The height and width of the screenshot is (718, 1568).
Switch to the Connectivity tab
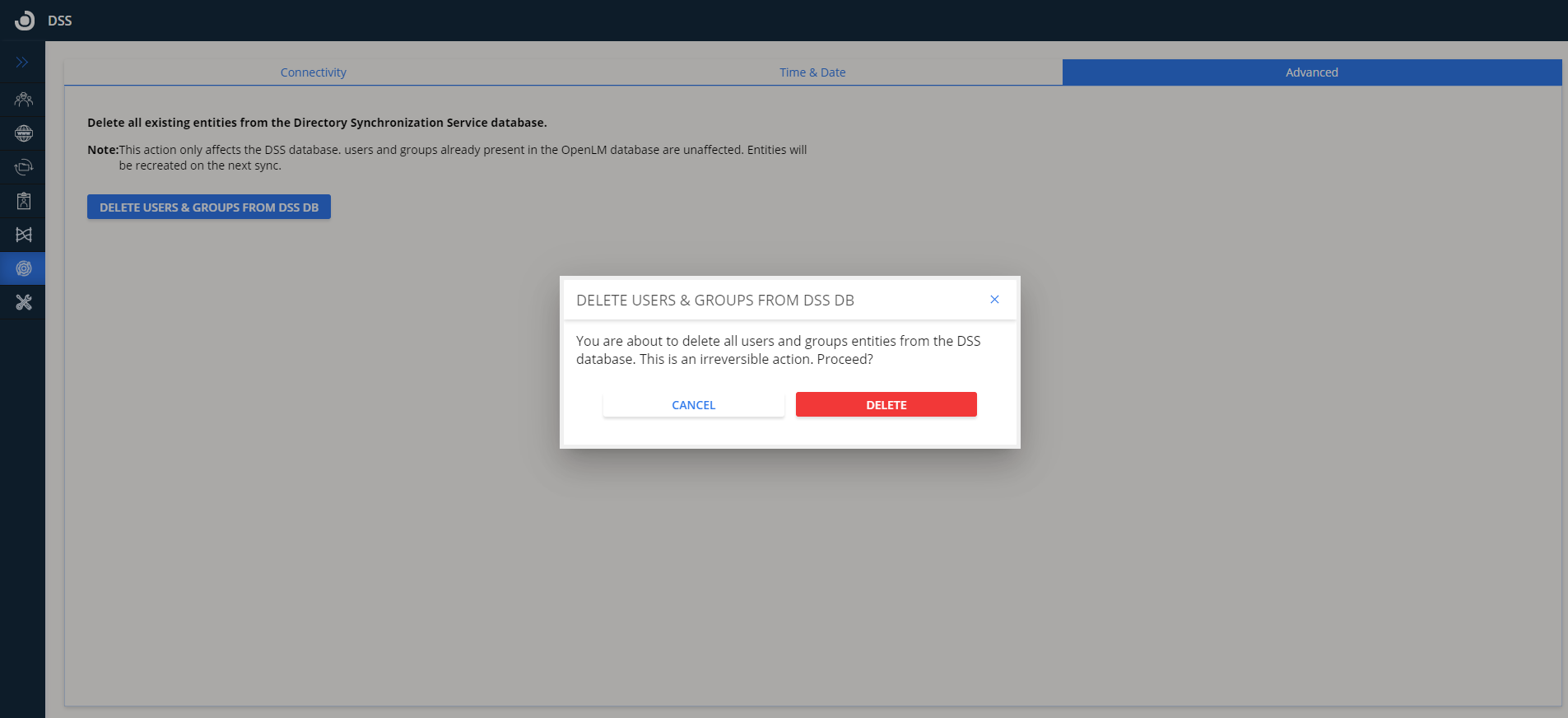coord(313,72)
